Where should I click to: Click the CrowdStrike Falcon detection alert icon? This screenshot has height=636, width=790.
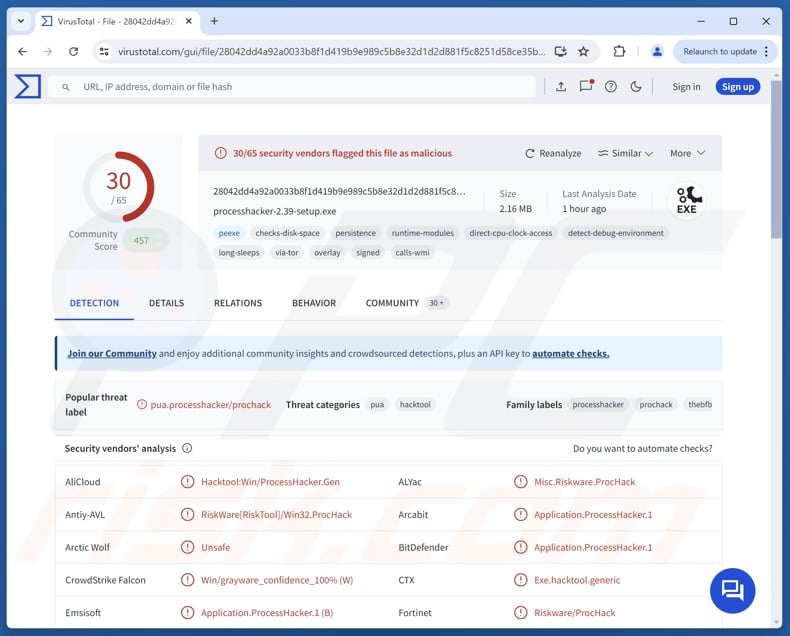(x=187, y=580)
